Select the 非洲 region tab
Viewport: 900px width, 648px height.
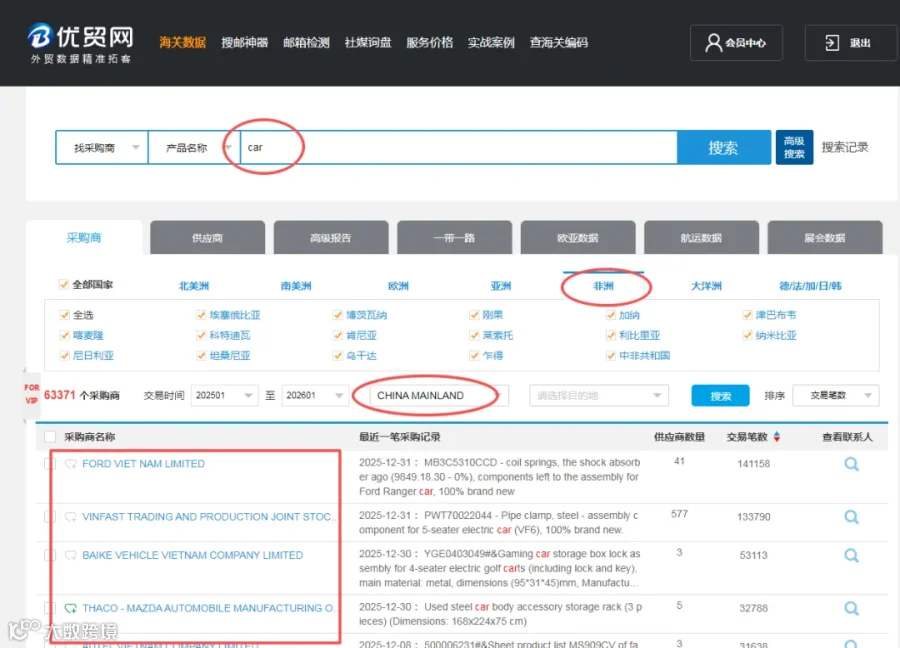tap(603, 286)
